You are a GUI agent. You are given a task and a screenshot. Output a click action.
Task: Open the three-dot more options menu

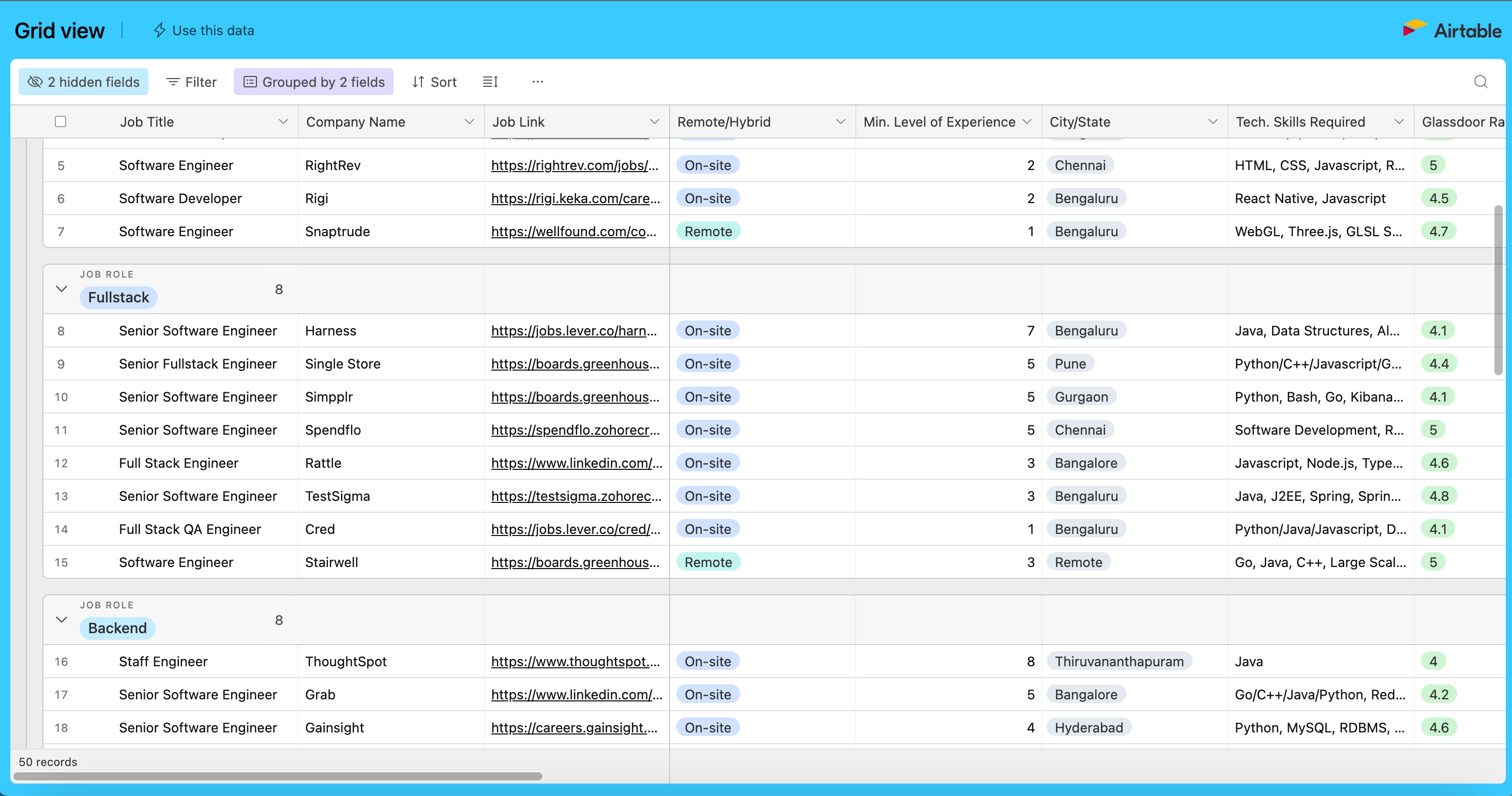click(x=537, y=82)
